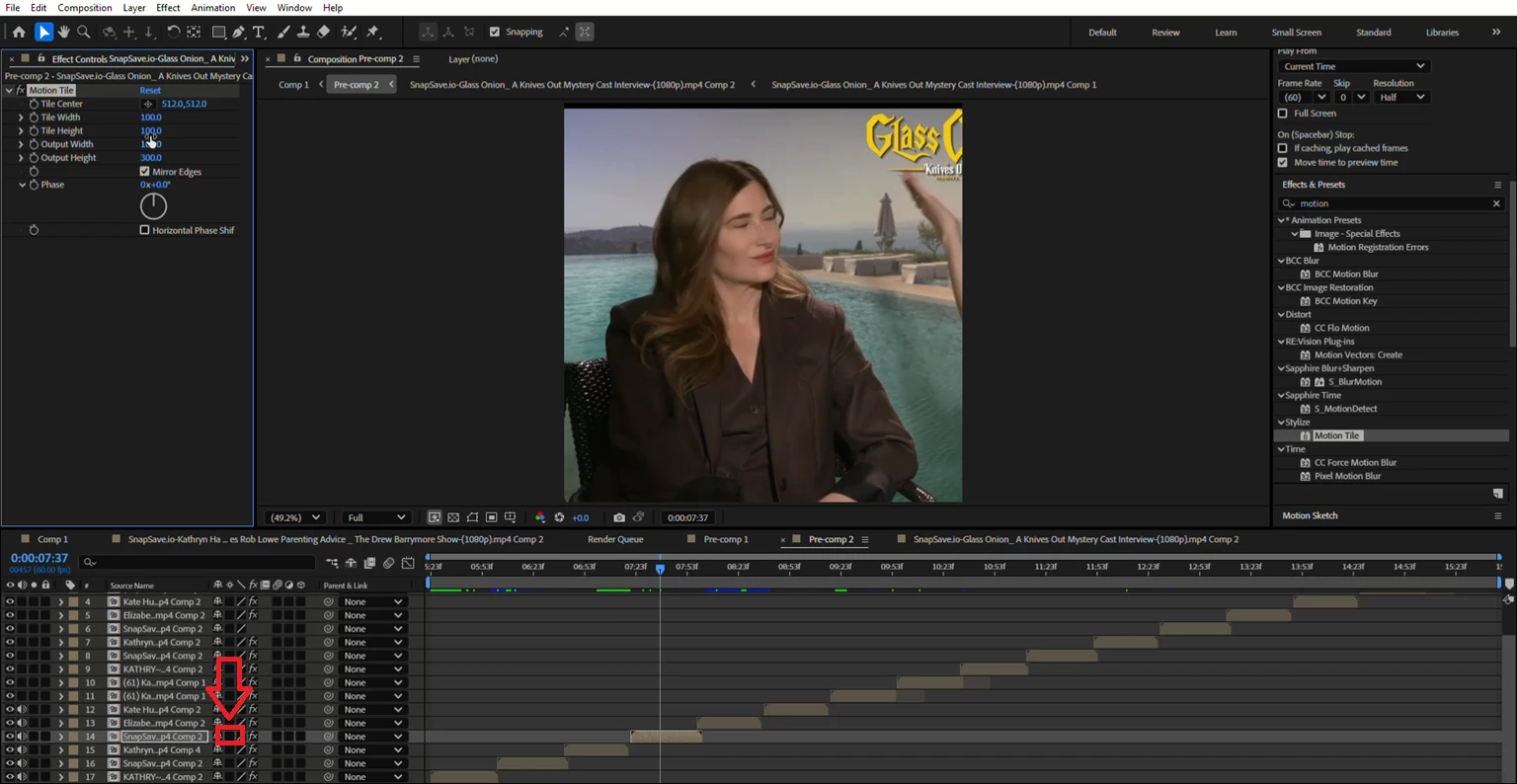Select the Brush tool
This screenshot has height=784, width=1517.
283,32
